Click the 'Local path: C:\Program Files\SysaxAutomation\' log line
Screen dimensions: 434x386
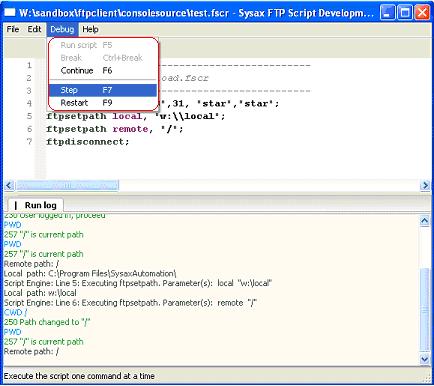click(x=90, y=274)
